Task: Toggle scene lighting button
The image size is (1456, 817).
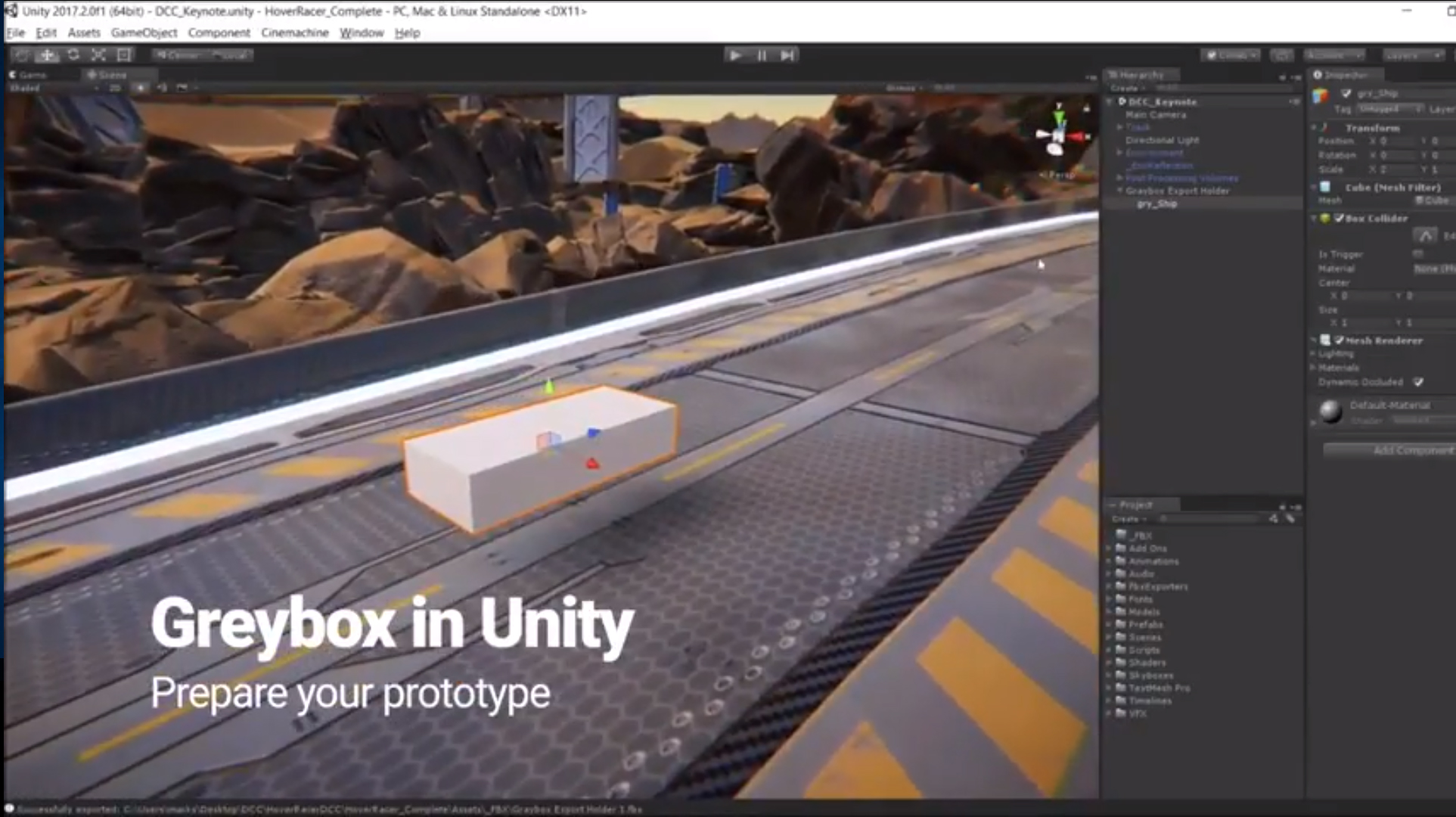Action: (141, 88)
